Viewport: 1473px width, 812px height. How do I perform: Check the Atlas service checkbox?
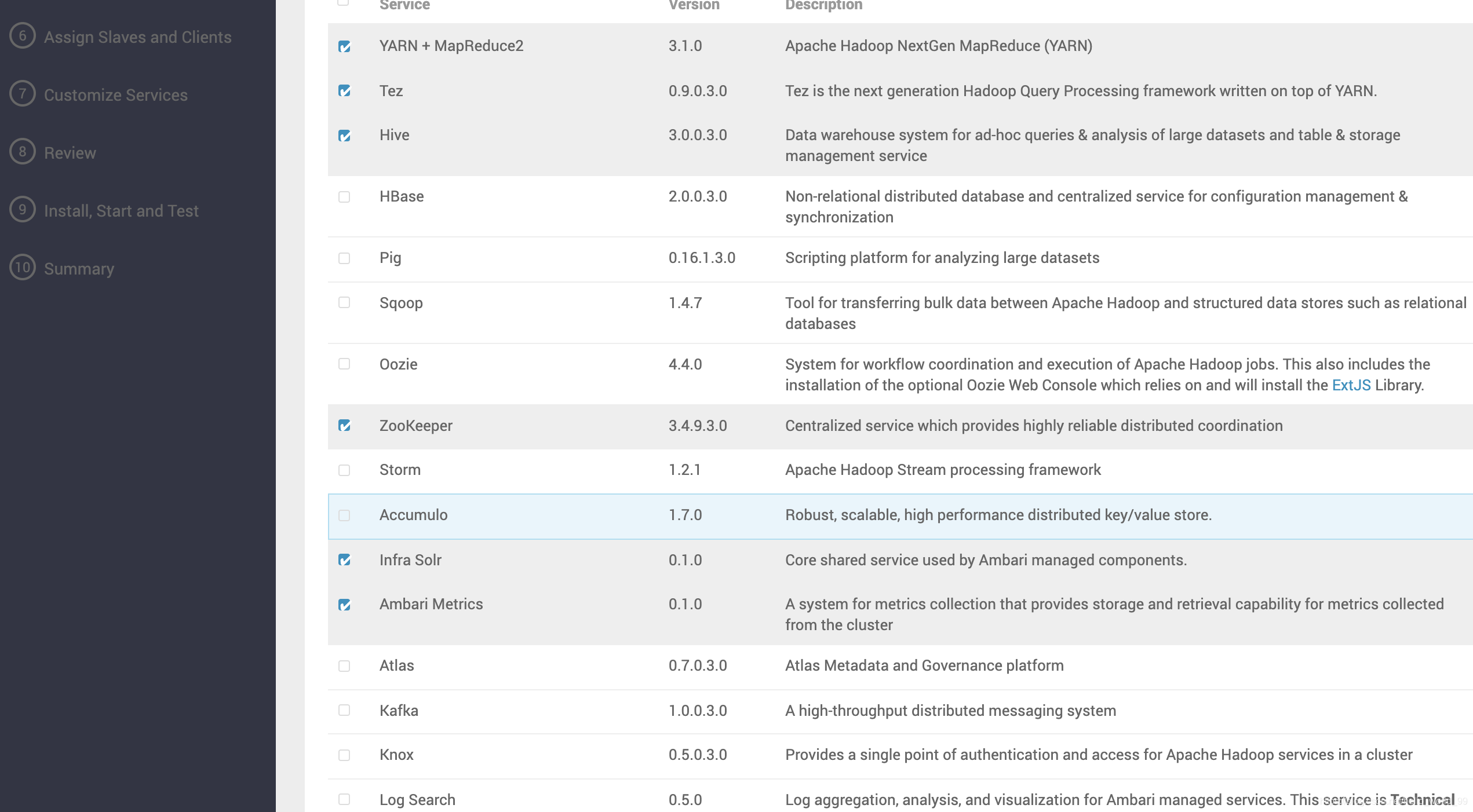click(344, 666)
